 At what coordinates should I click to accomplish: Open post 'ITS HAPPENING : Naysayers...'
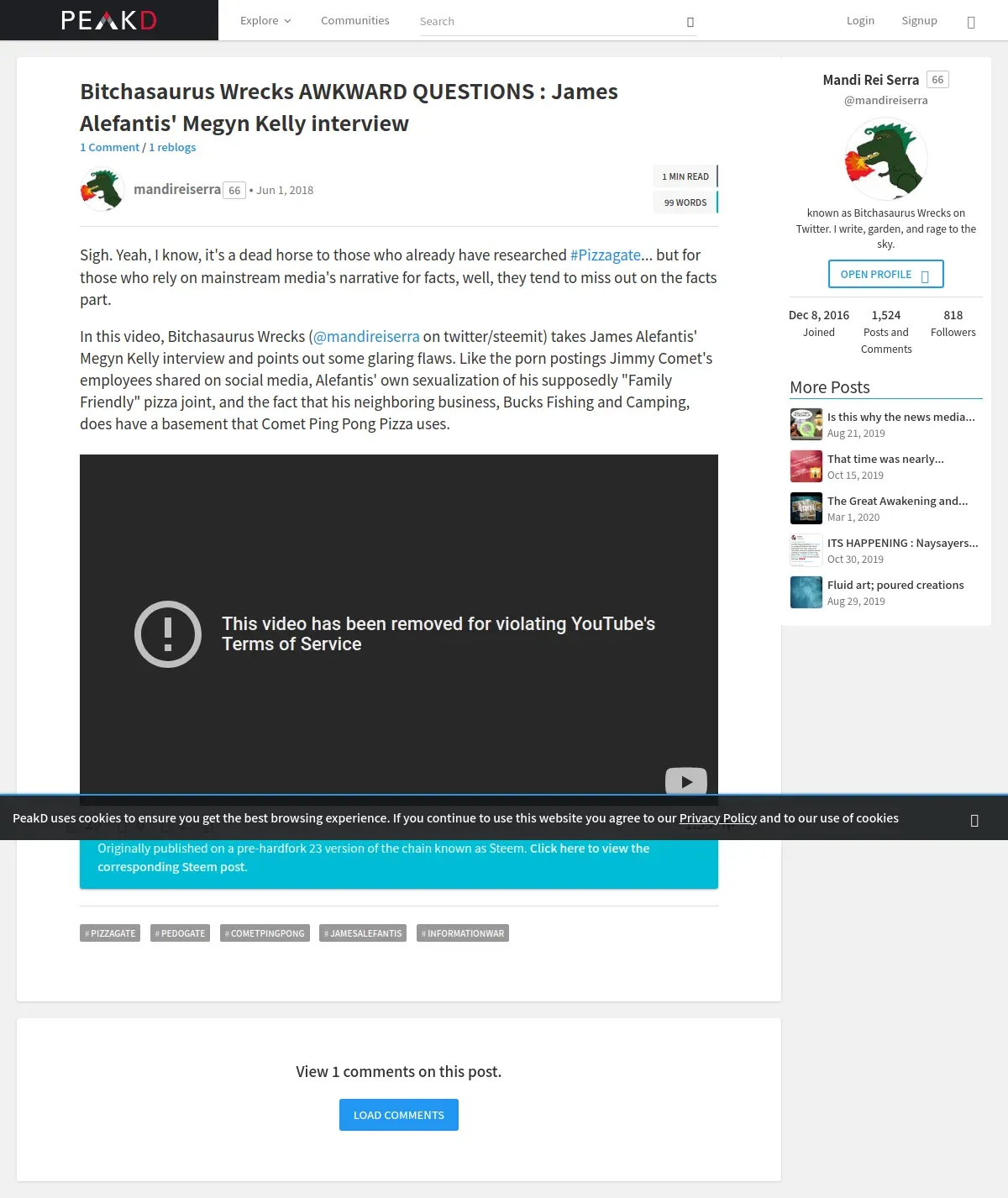[903, 543]
